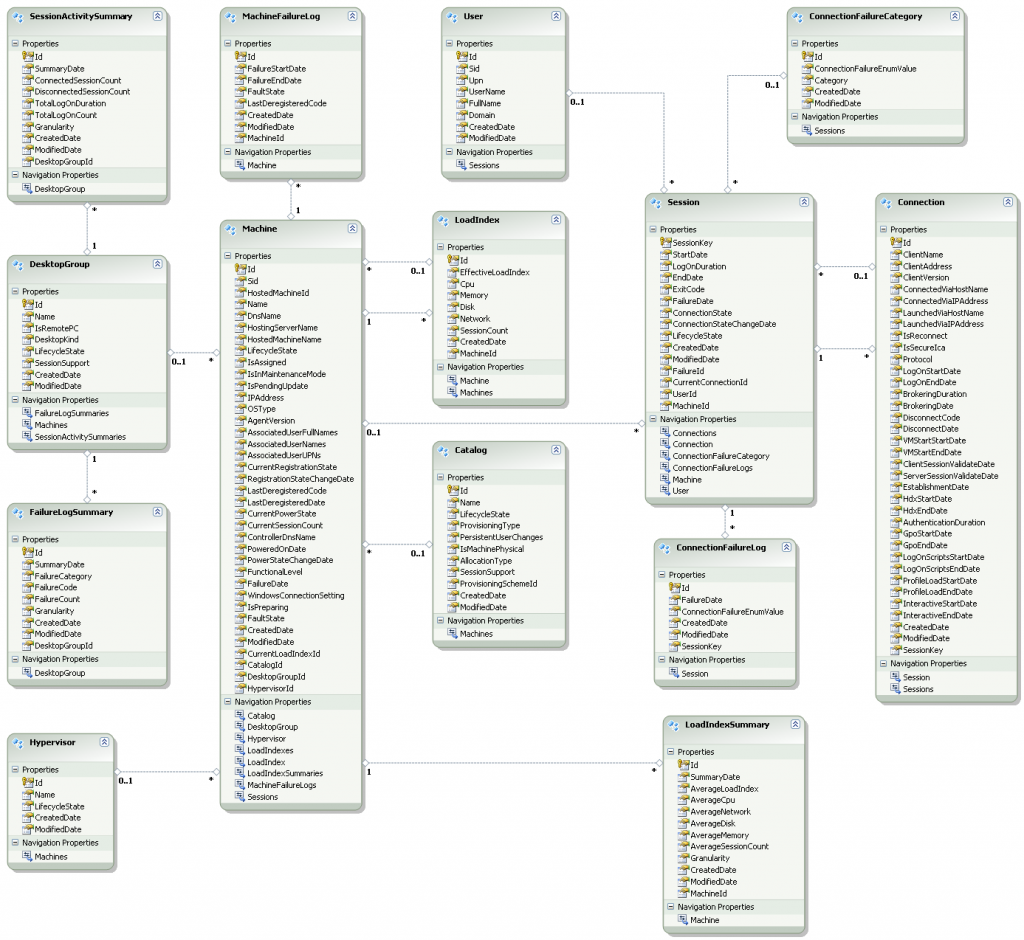The image size is (1024, 940).
Task: Select the IsInMaintenanceMode property in Machine
Action: 286,374
